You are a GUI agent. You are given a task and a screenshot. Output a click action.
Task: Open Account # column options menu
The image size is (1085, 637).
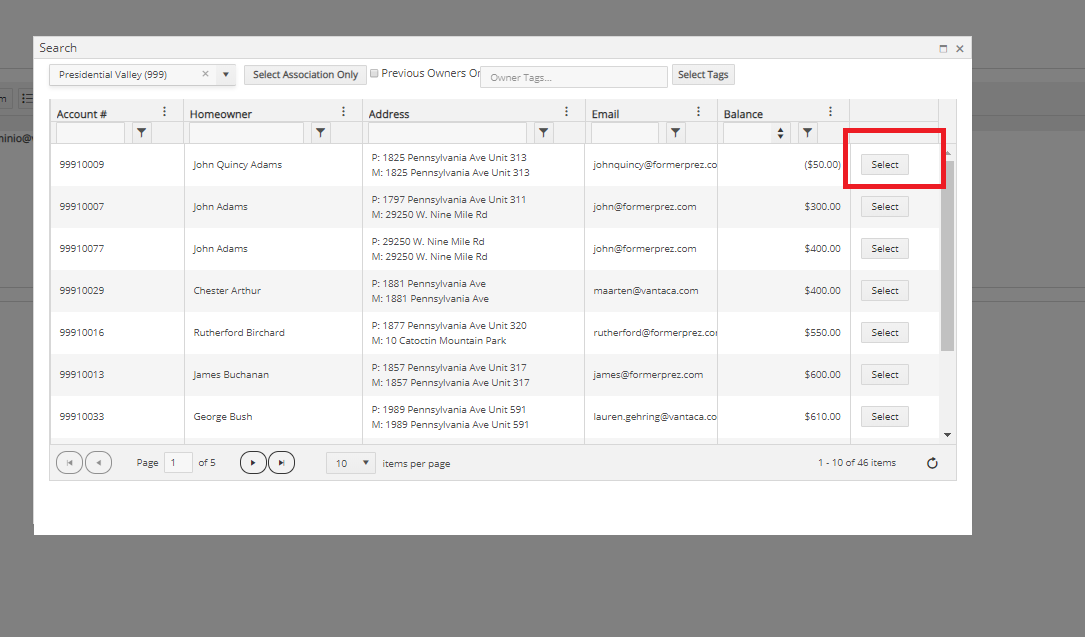point(165,111)
